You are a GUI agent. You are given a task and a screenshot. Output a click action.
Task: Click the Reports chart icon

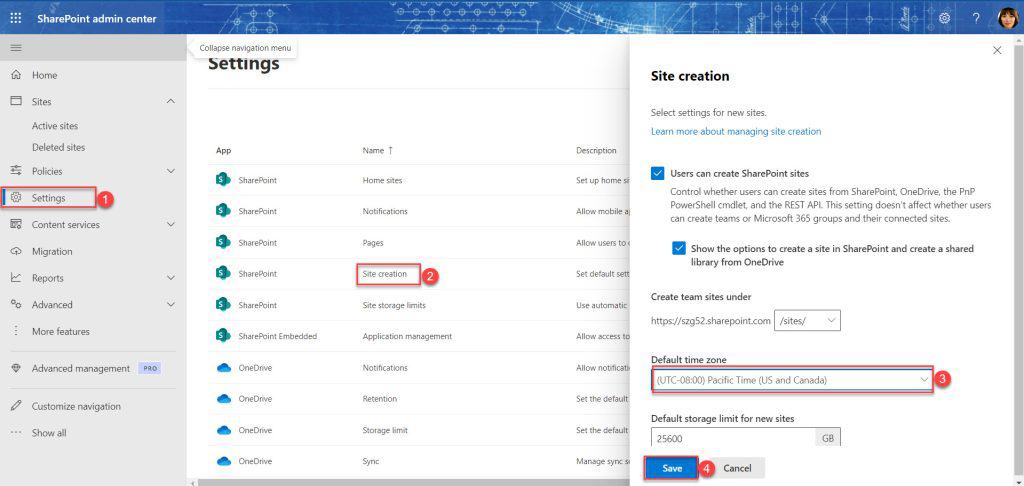pos(16,278)
